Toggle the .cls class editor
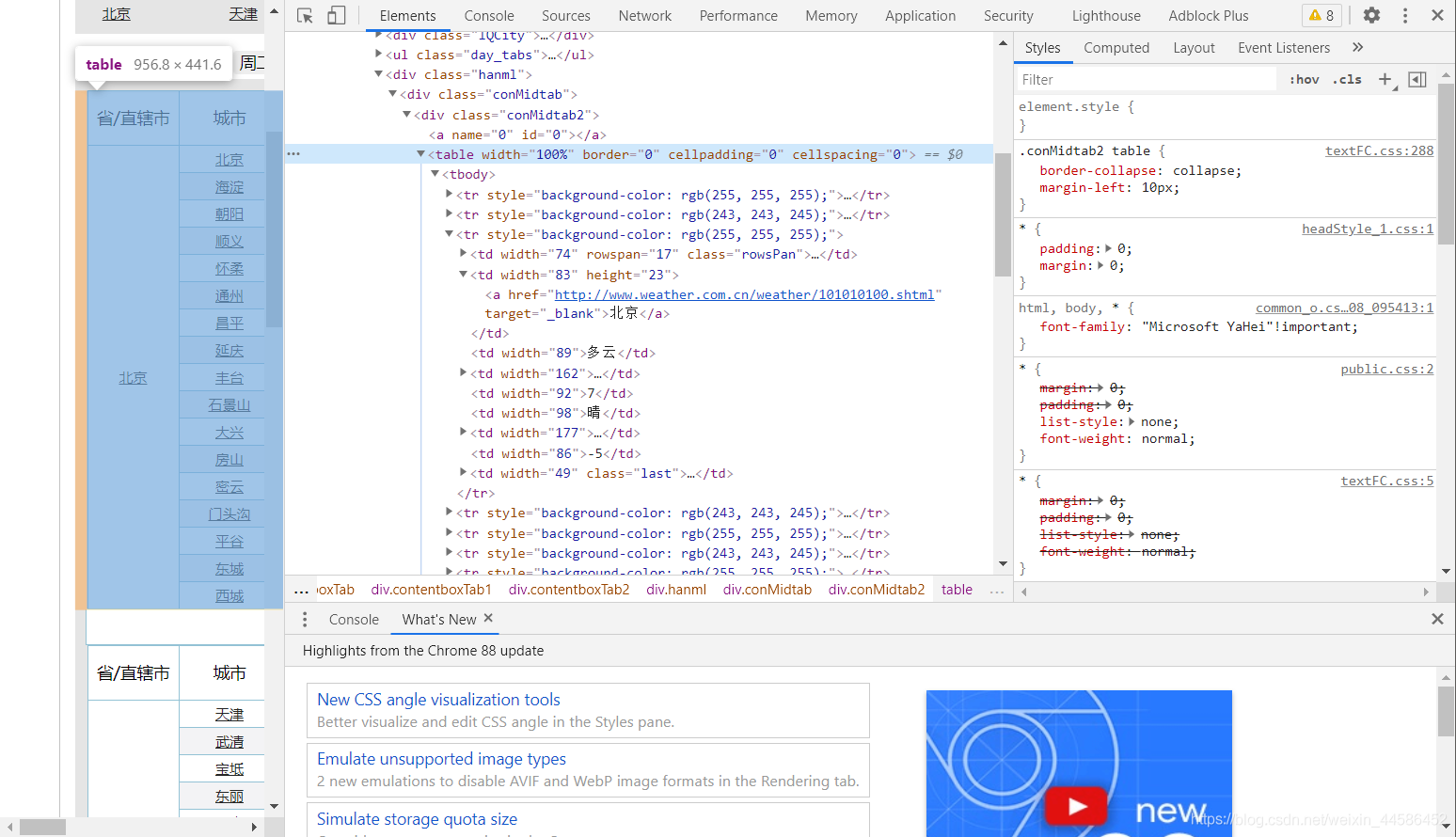Viewport: 1456px width, 837px height. pos(1347,80)
